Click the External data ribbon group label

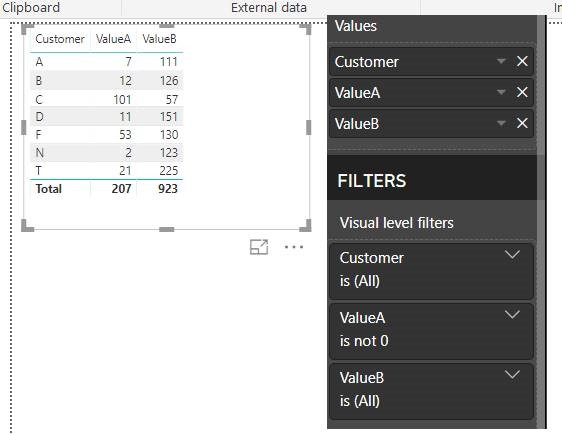point(269,8)
